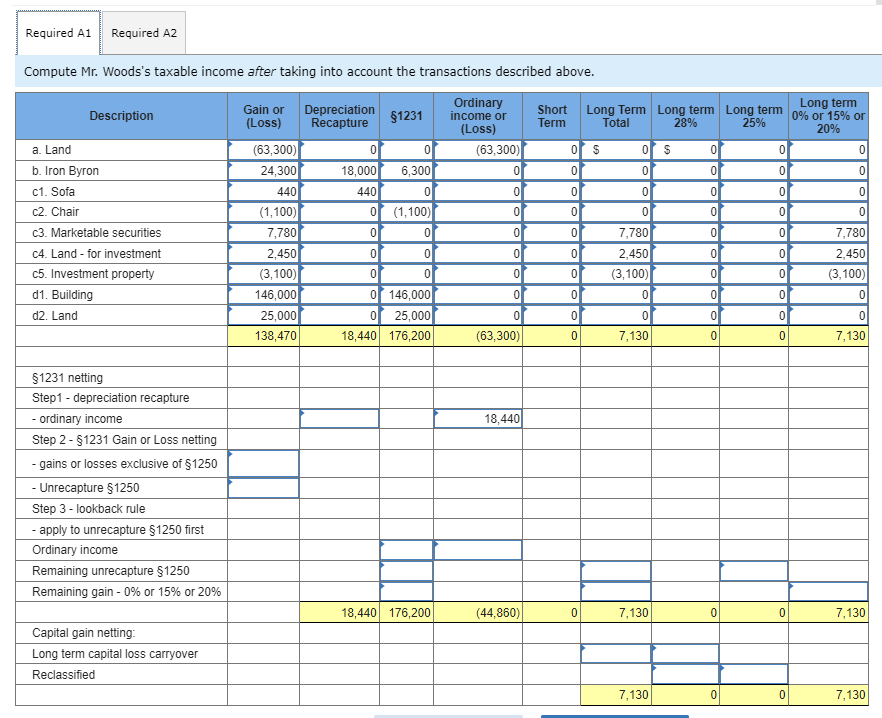Click Building §1231 cell showing 146,000
This screenshot has height=718, width=882.
406,294
